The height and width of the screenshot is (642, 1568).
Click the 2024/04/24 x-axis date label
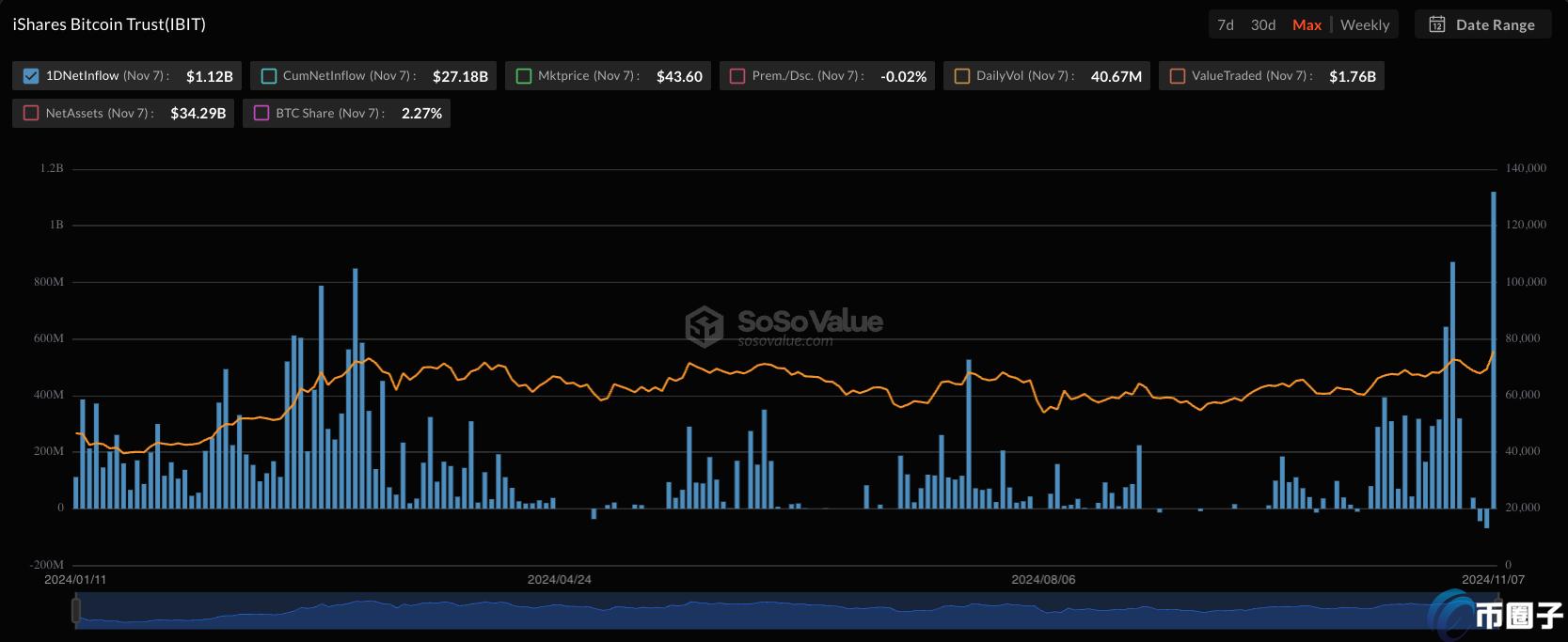point(560,580)
